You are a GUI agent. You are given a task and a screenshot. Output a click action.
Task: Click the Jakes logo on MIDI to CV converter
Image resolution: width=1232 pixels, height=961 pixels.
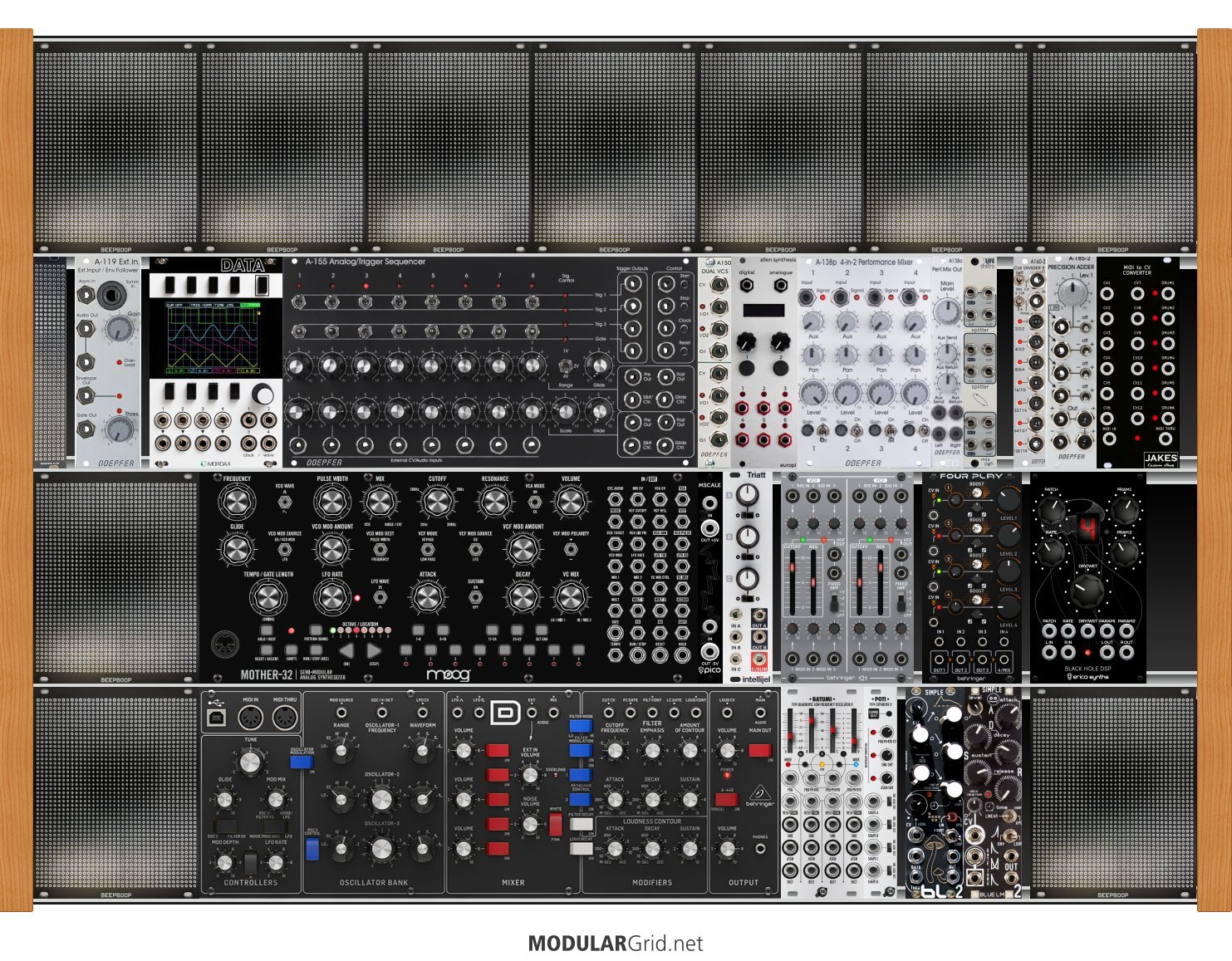click(1161, 459)
